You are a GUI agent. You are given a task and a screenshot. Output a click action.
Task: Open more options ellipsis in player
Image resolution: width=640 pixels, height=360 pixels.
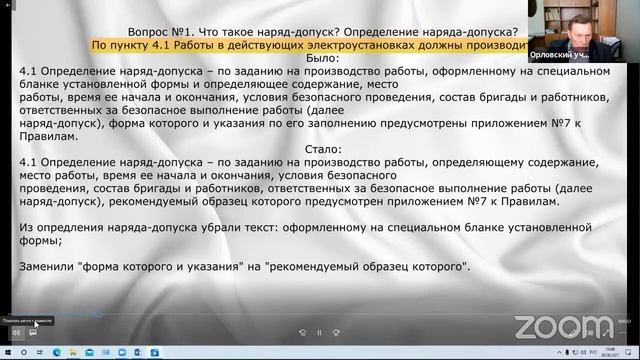coord(622,333)
